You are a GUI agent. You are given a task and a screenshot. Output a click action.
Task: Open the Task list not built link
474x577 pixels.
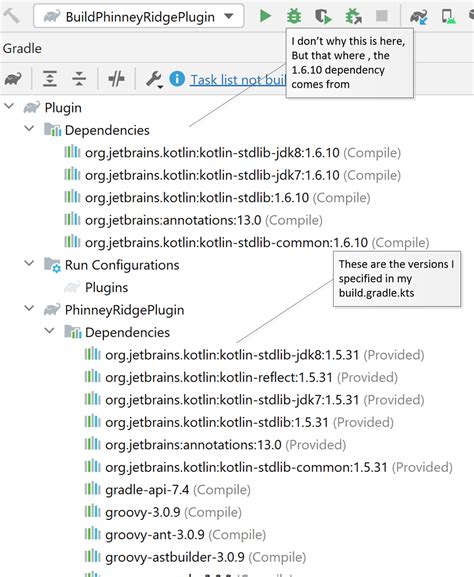[238, 79]
